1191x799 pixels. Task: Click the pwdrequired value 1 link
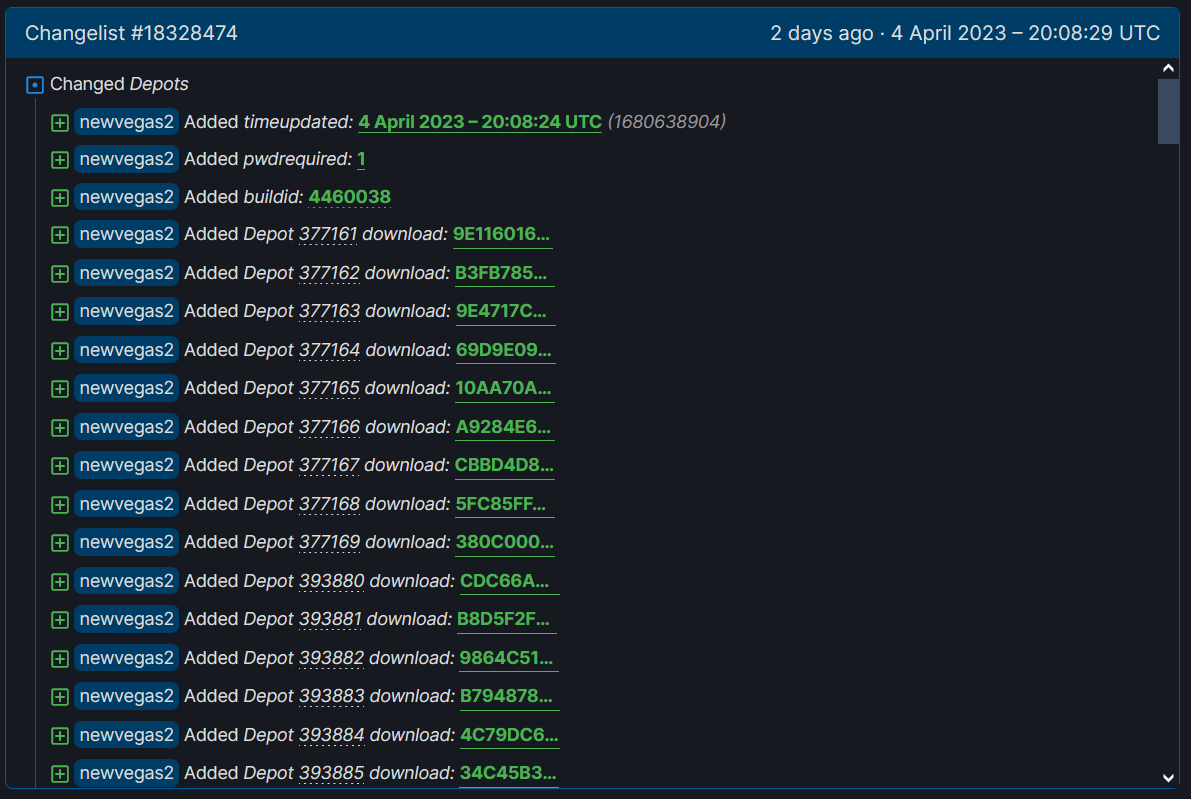tap(361, 159)
